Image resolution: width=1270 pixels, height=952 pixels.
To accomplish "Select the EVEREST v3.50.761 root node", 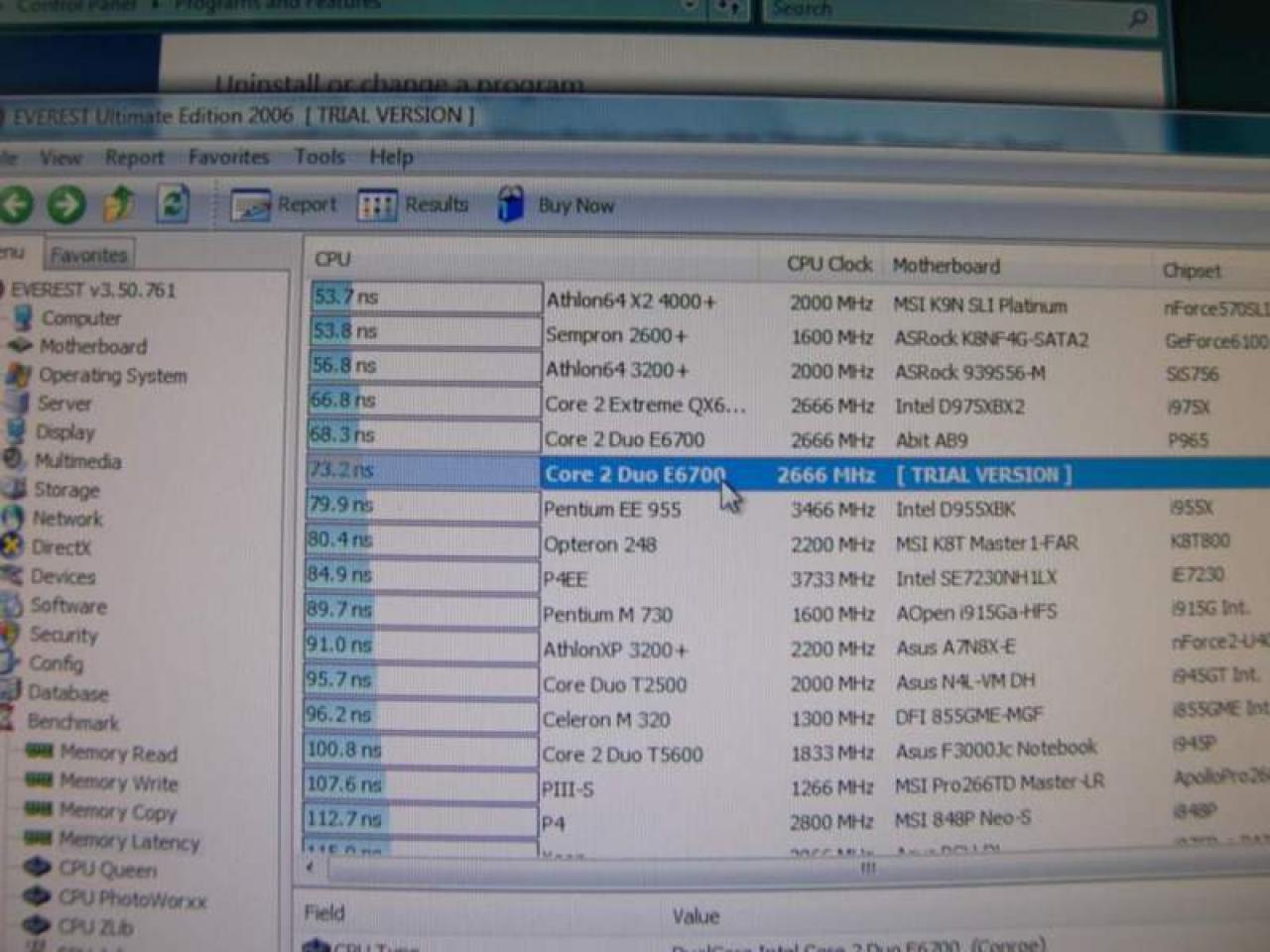I will (93, 290).
